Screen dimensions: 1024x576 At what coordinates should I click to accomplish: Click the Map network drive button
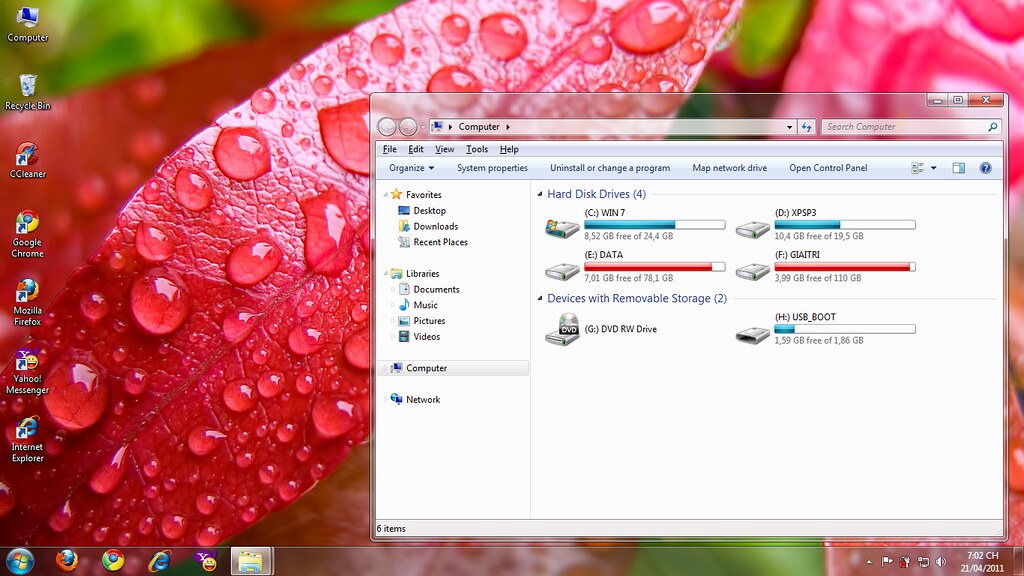(x=729, y=168)
